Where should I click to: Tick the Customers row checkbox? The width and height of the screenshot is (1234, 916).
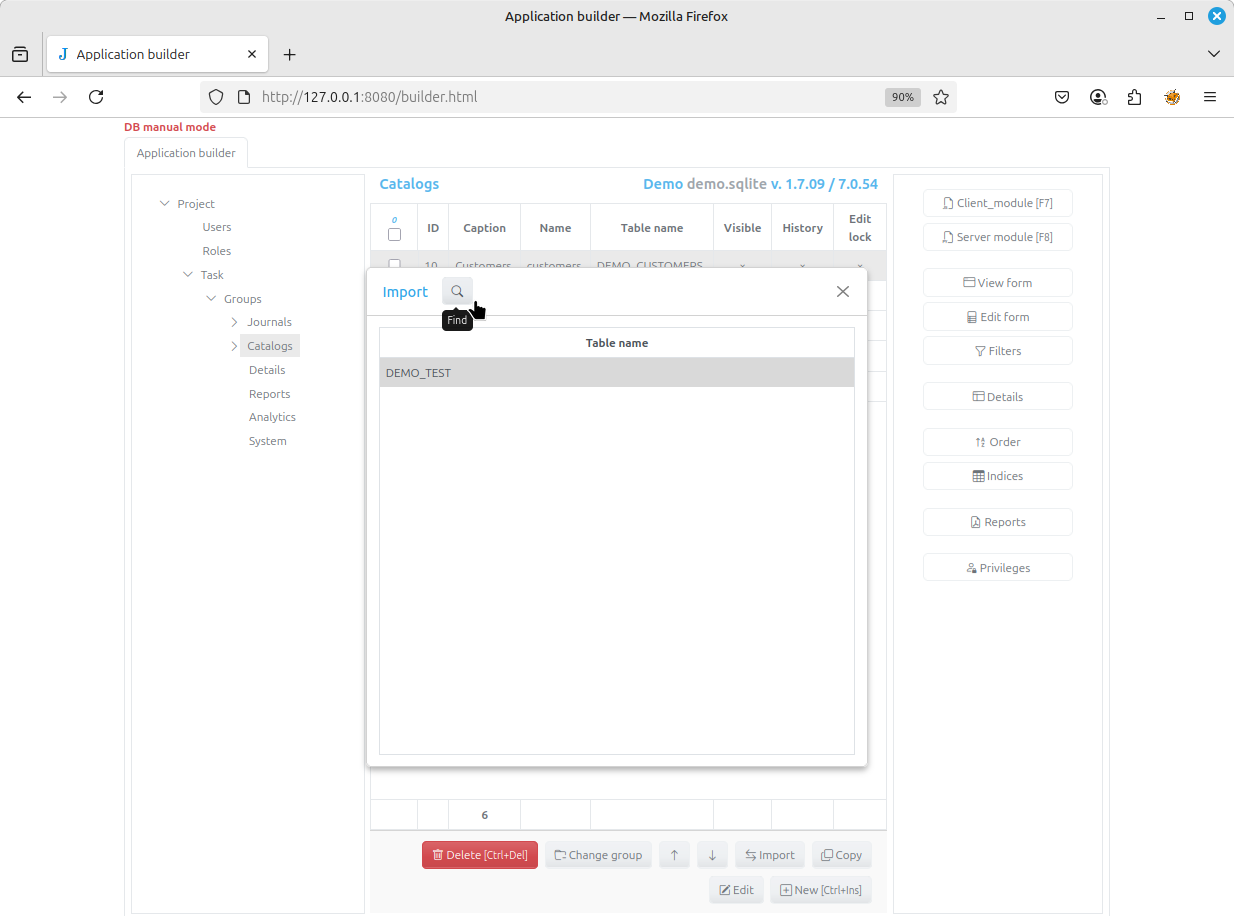click(394, 265)
